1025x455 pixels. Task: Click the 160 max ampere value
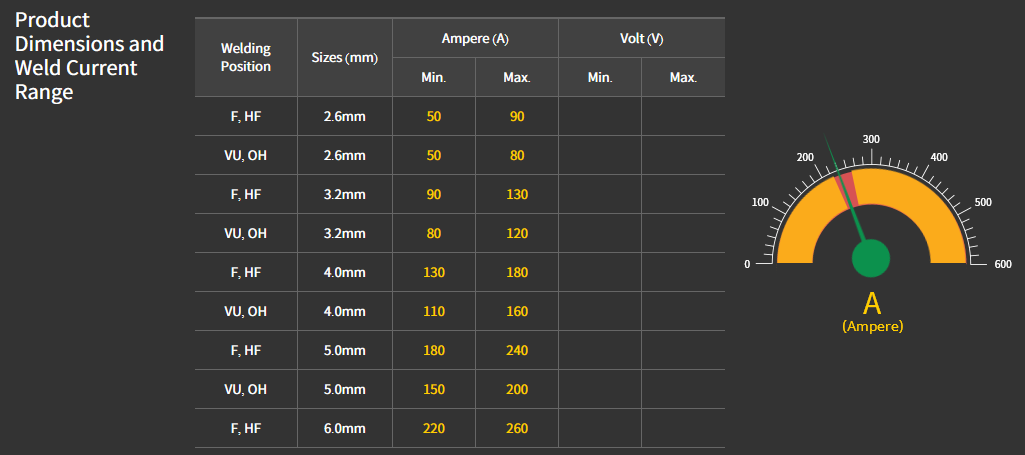[x=516, y=311]
